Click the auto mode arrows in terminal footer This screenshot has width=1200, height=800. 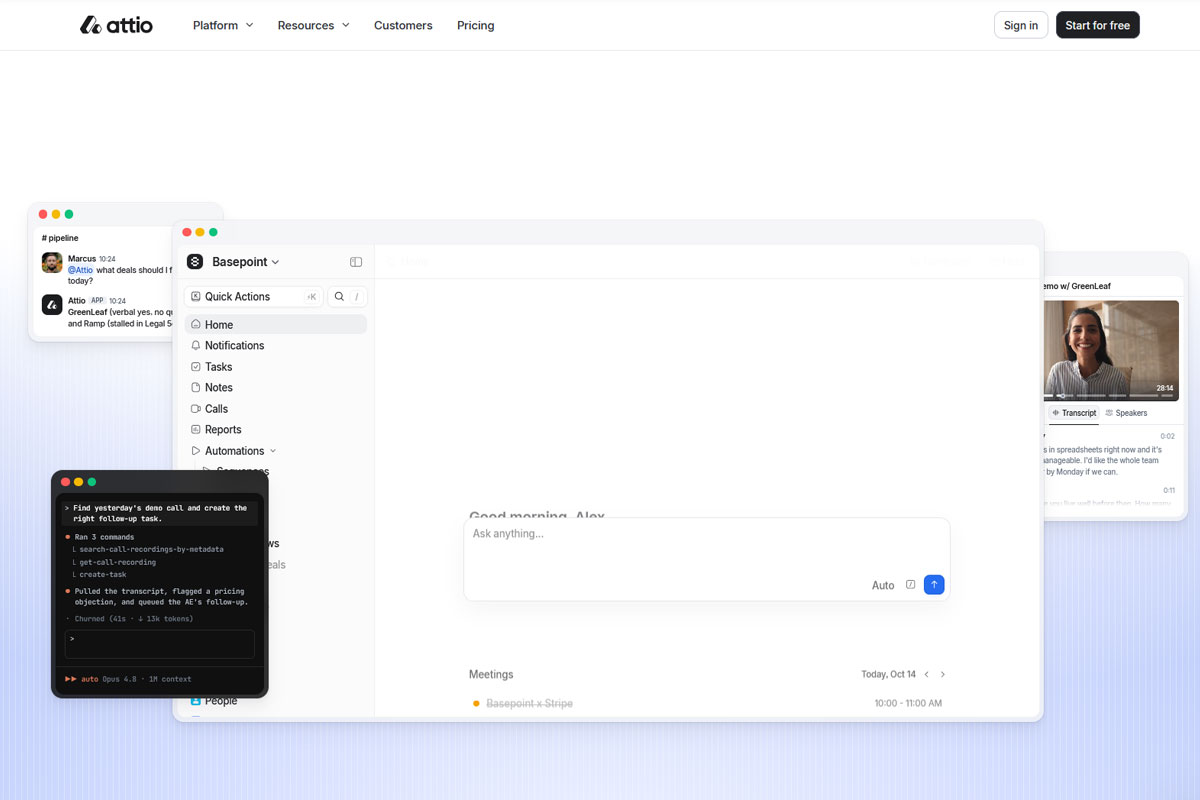[71, 679]
